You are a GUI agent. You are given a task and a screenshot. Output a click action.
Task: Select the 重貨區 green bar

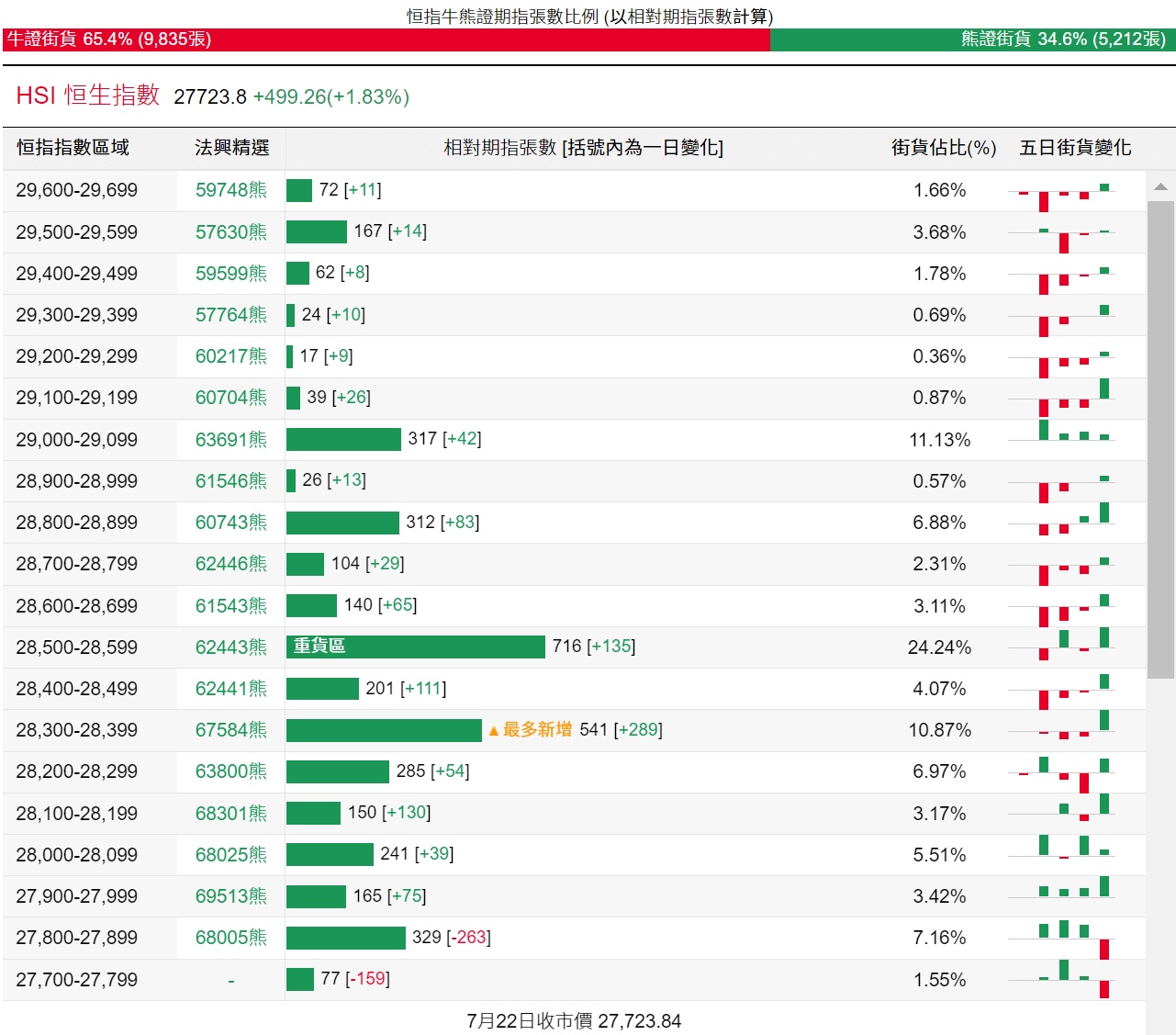coord(415,647)
